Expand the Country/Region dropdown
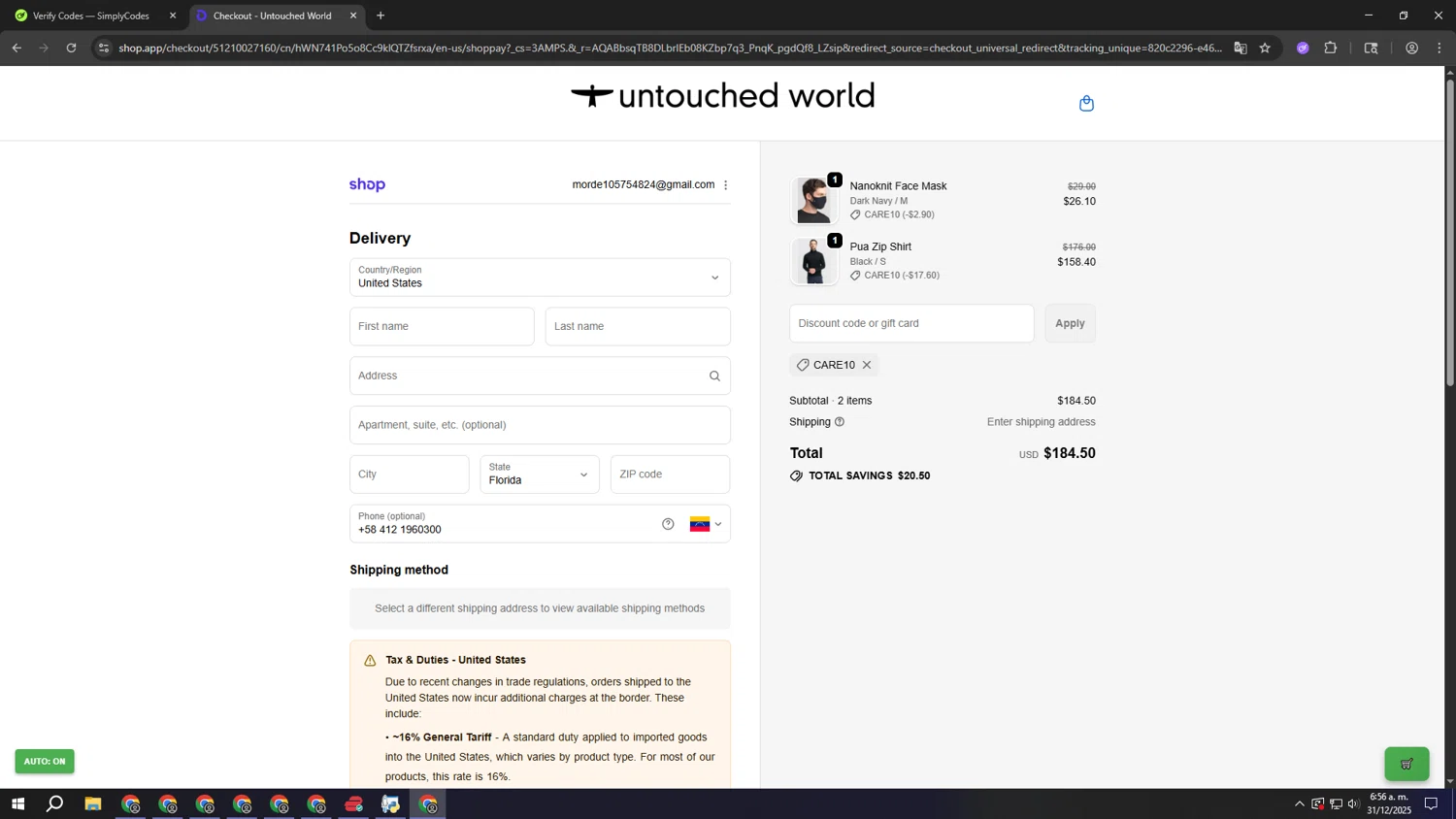 coord(540,278)
